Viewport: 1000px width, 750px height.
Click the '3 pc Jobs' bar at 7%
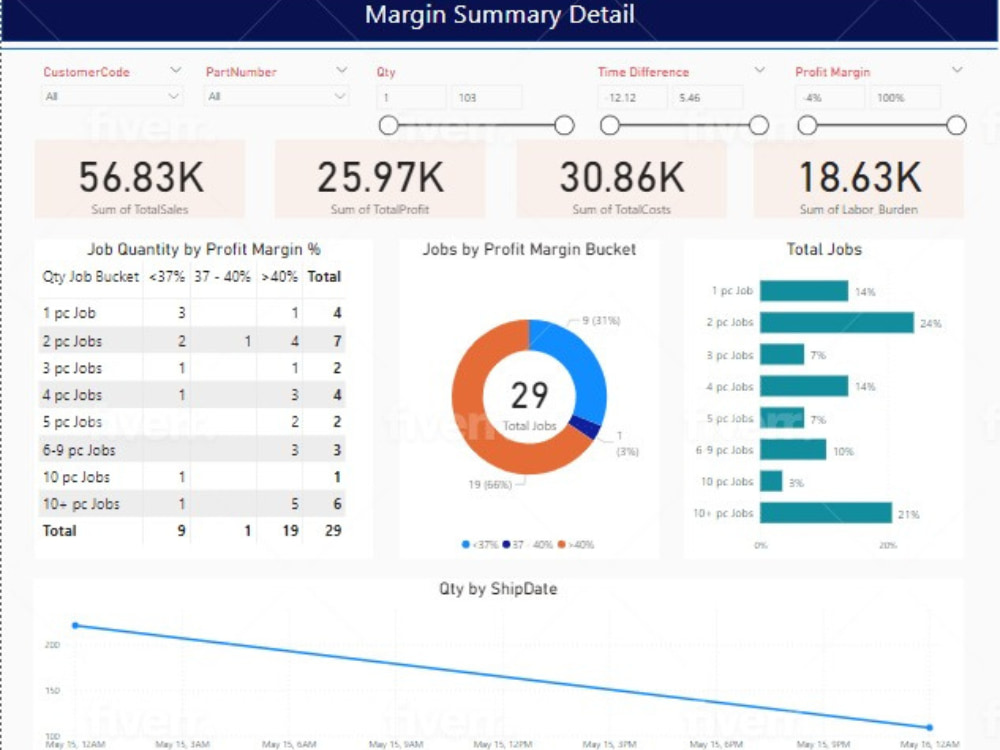782,354
